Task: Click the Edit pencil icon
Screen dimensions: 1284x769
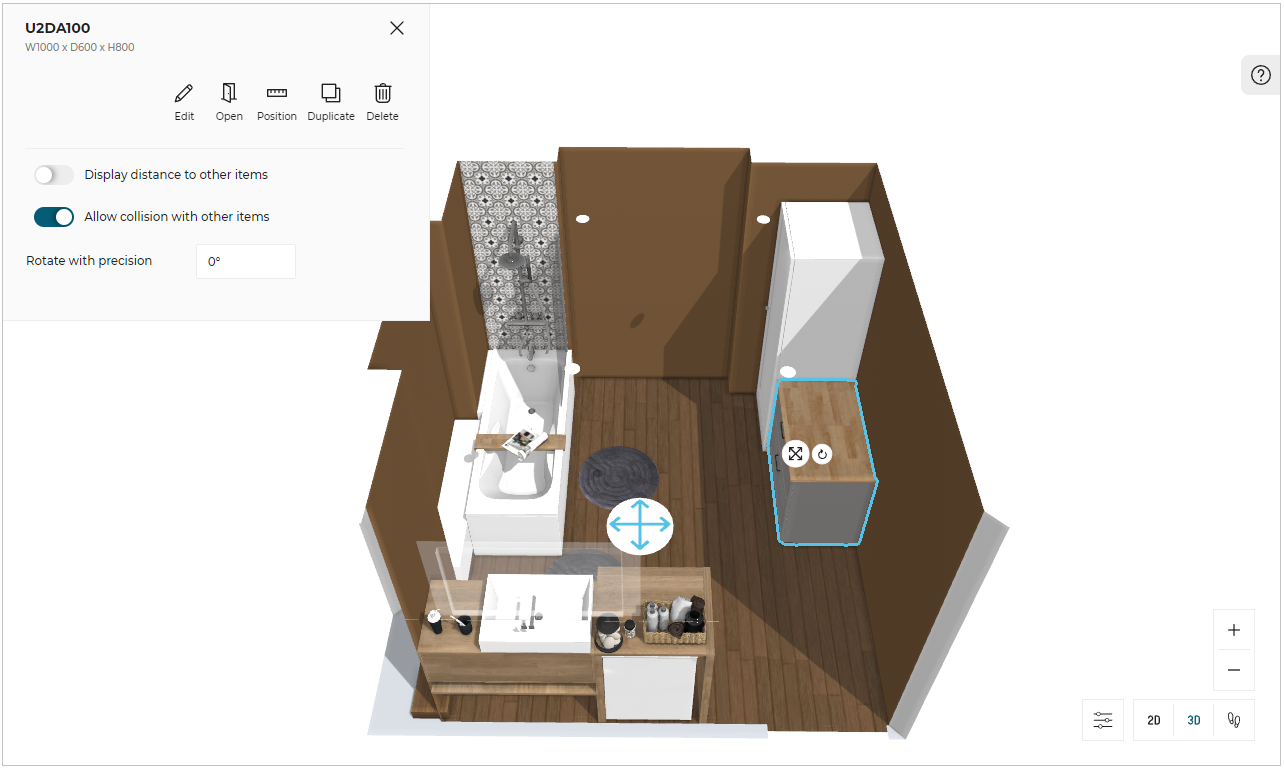Action: (x=184, y=102)
